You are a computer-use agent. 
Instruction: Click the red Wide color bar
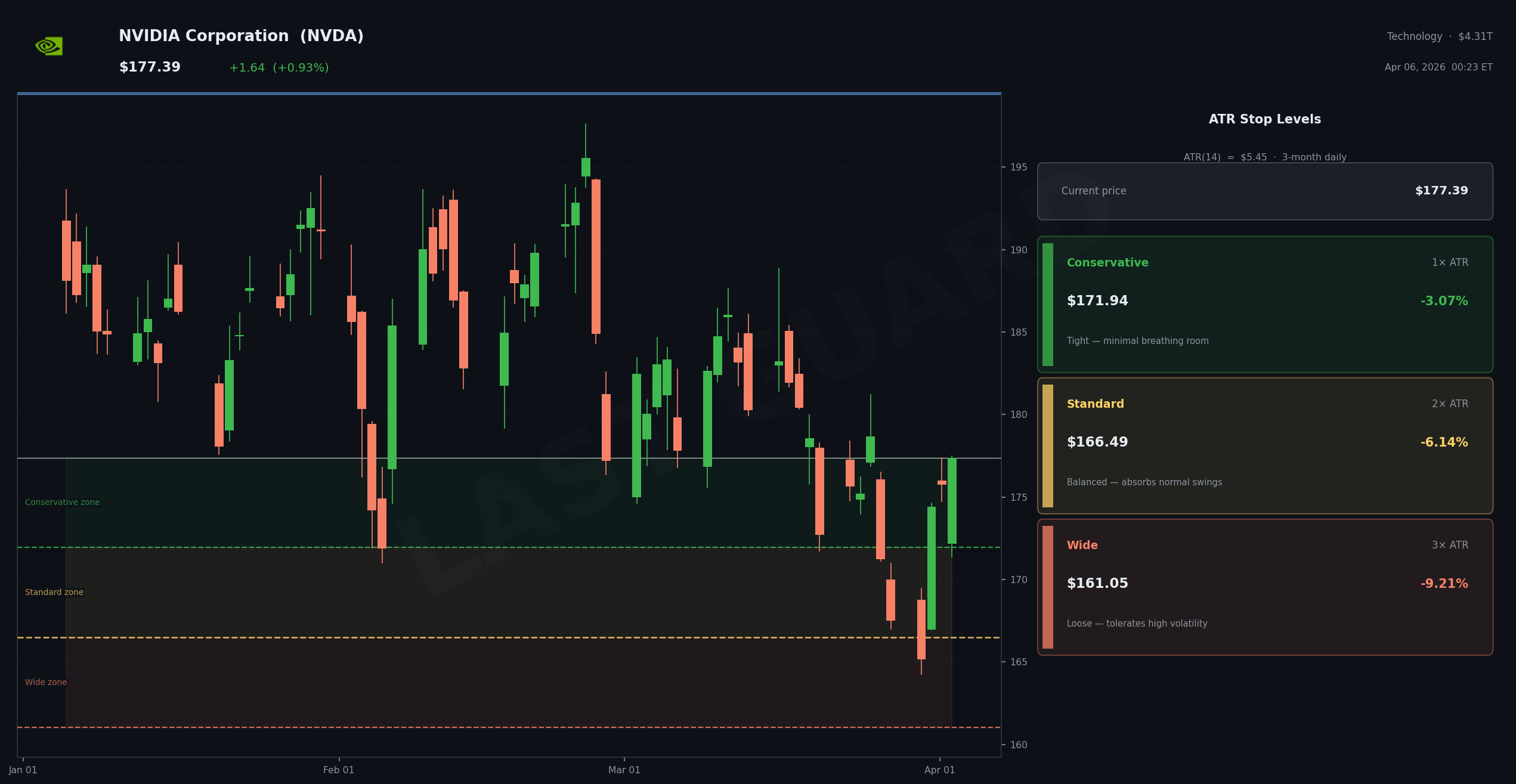coord(1047,587)
